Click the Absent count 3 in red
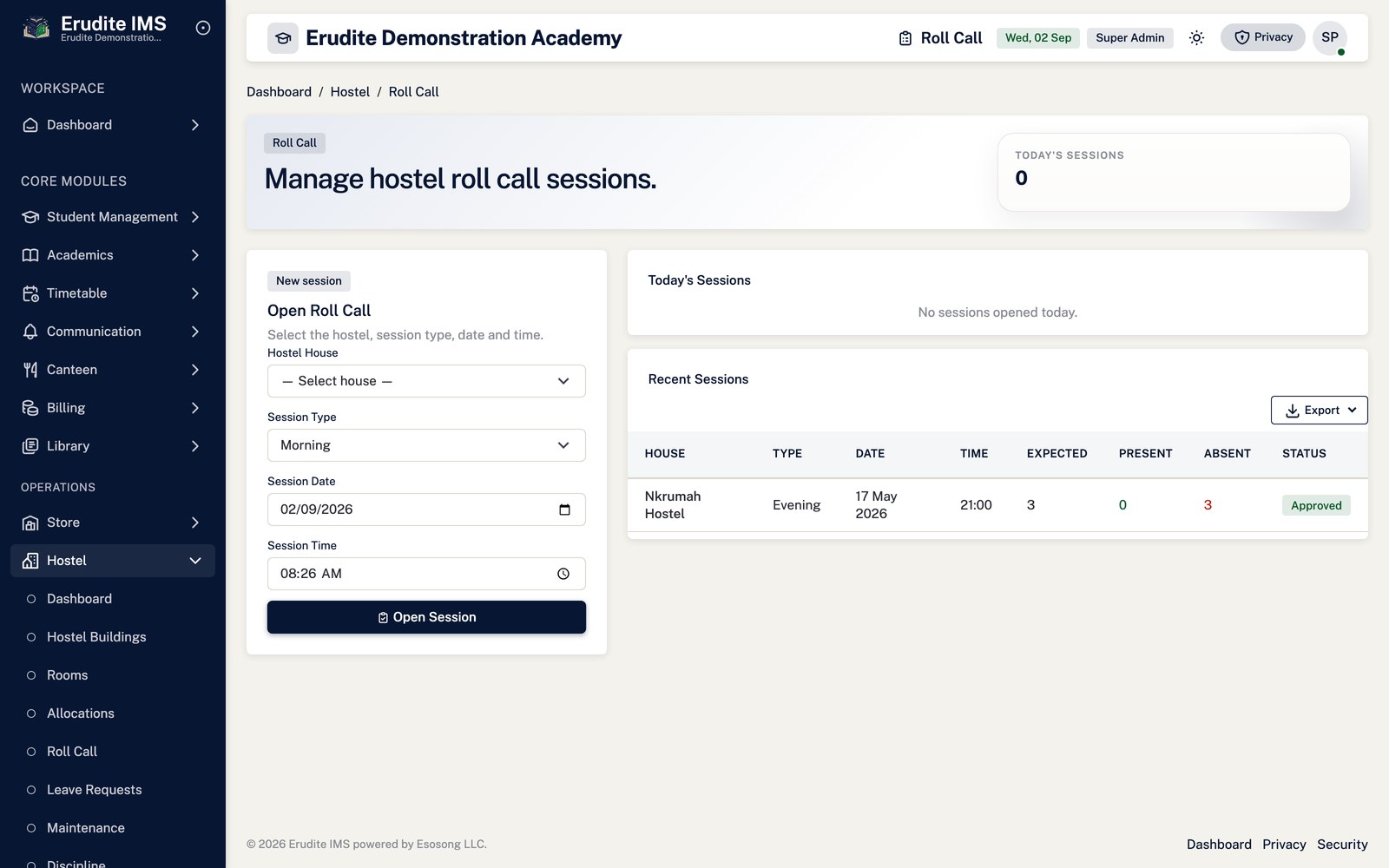 (1208, 505)
